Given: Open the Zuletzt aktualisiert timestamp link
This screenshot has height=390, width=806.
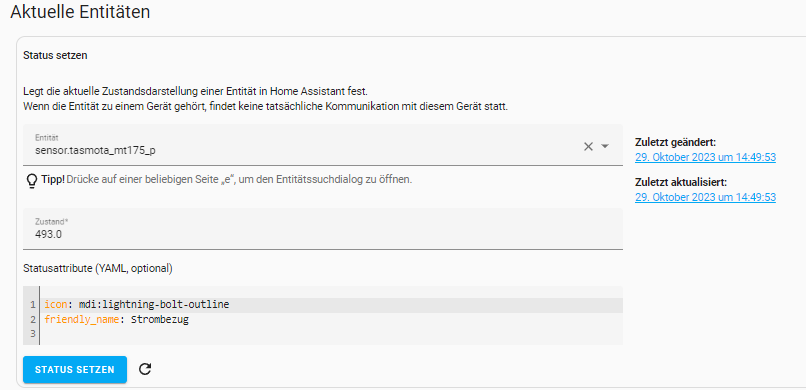Looking at the screenshot, I should point(705,197).
